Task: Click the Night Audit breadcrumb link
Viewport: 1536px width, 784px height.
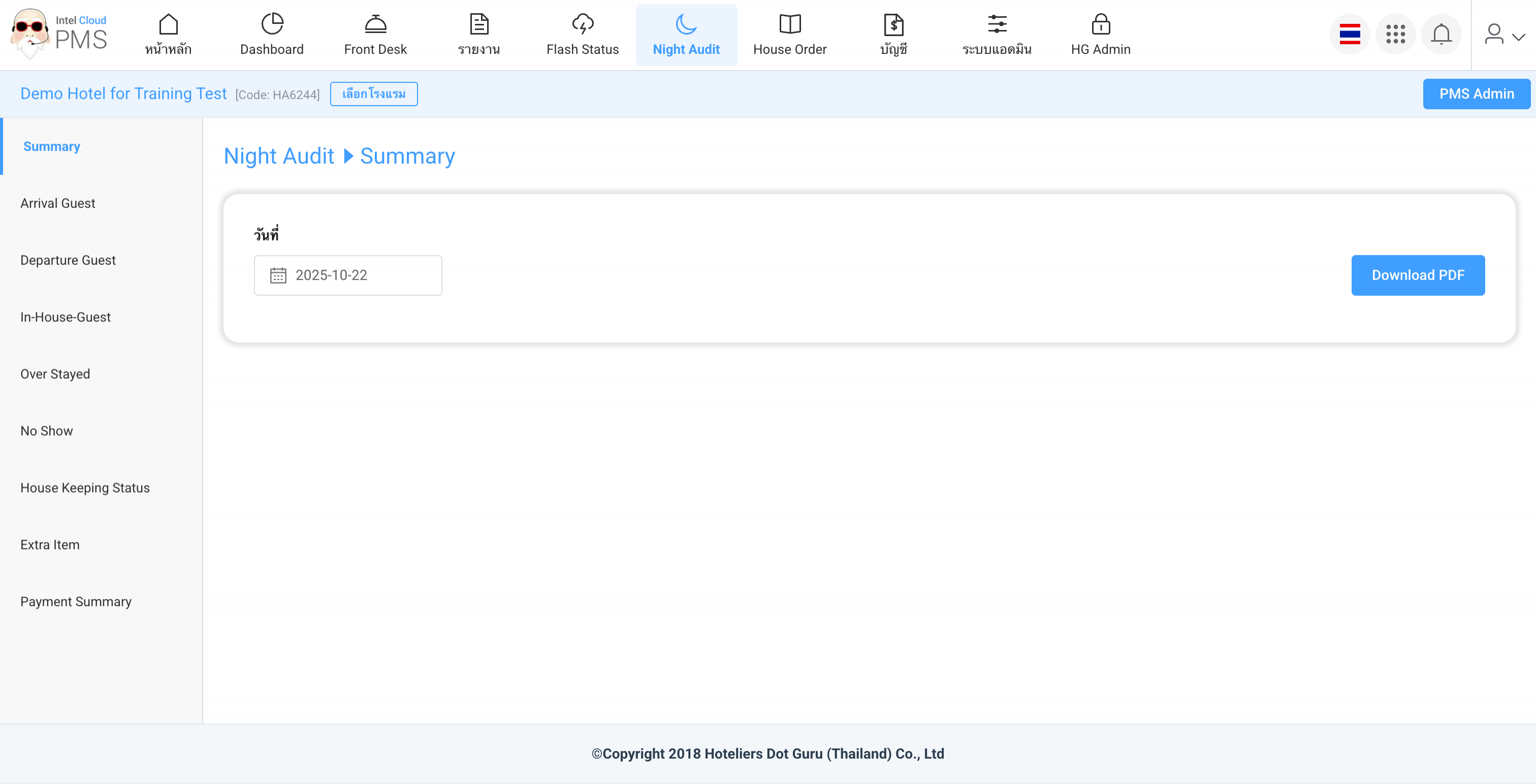Action: point(278,156)
